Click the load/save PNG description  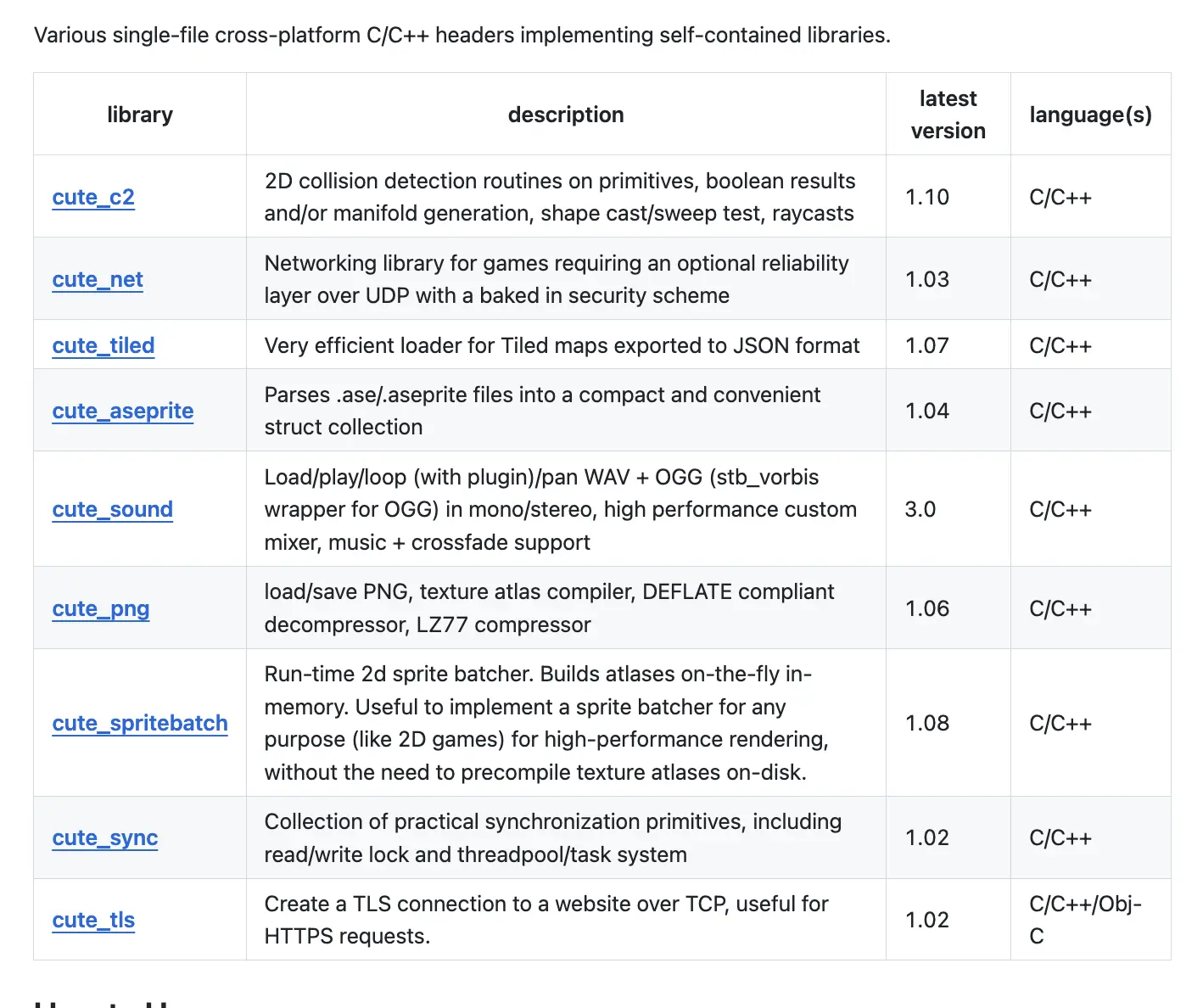pos(550,608)
